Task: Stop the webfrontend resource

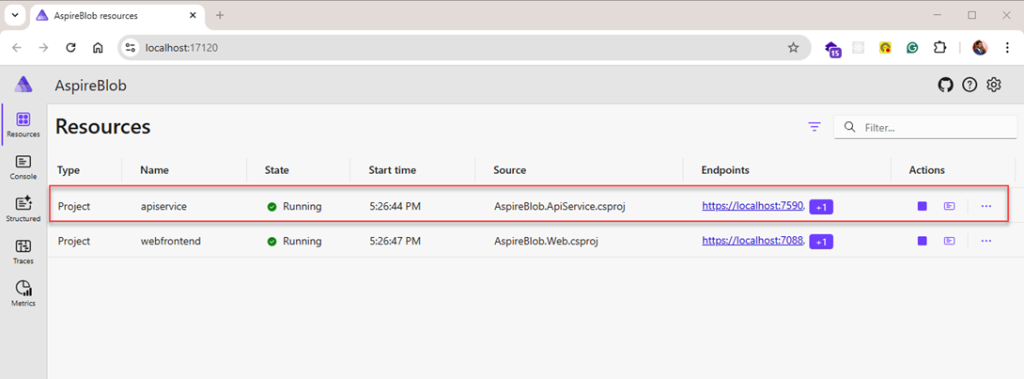Action: [x=922, y=241]
